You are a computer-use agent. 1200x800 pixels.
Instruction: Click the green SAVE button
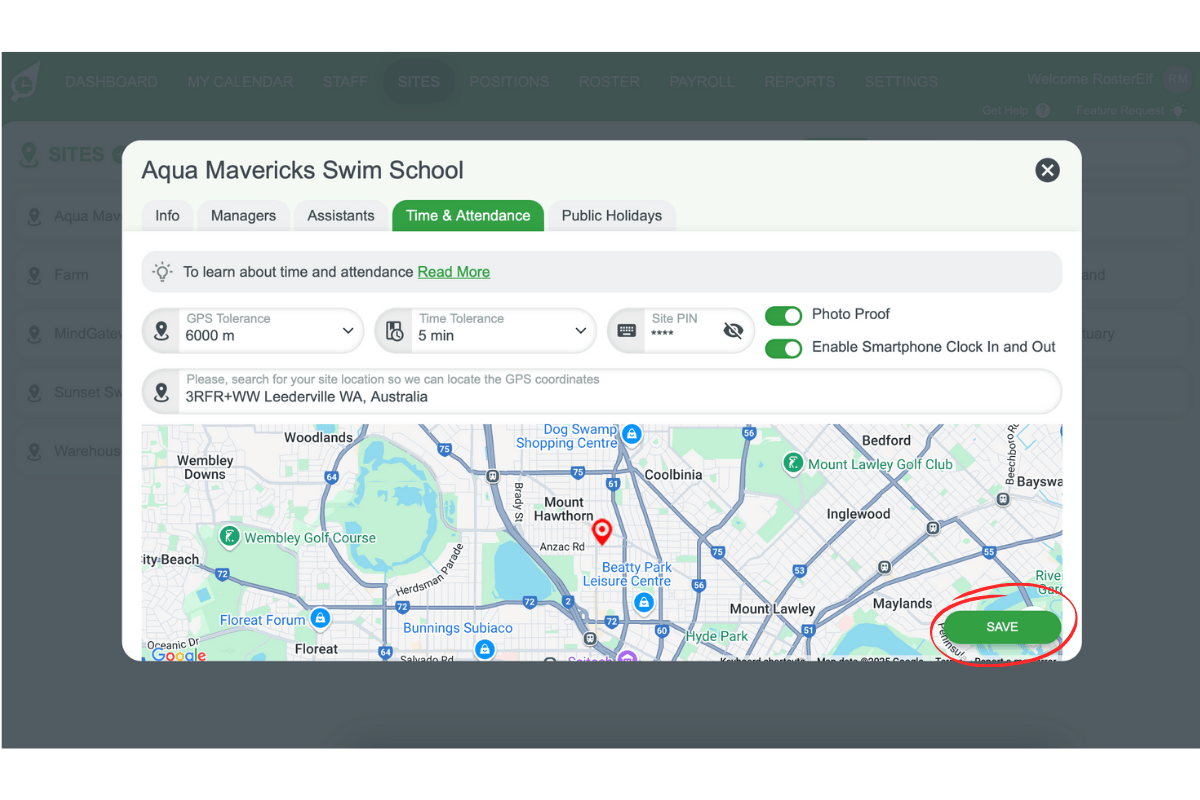tap(1002, 627)
